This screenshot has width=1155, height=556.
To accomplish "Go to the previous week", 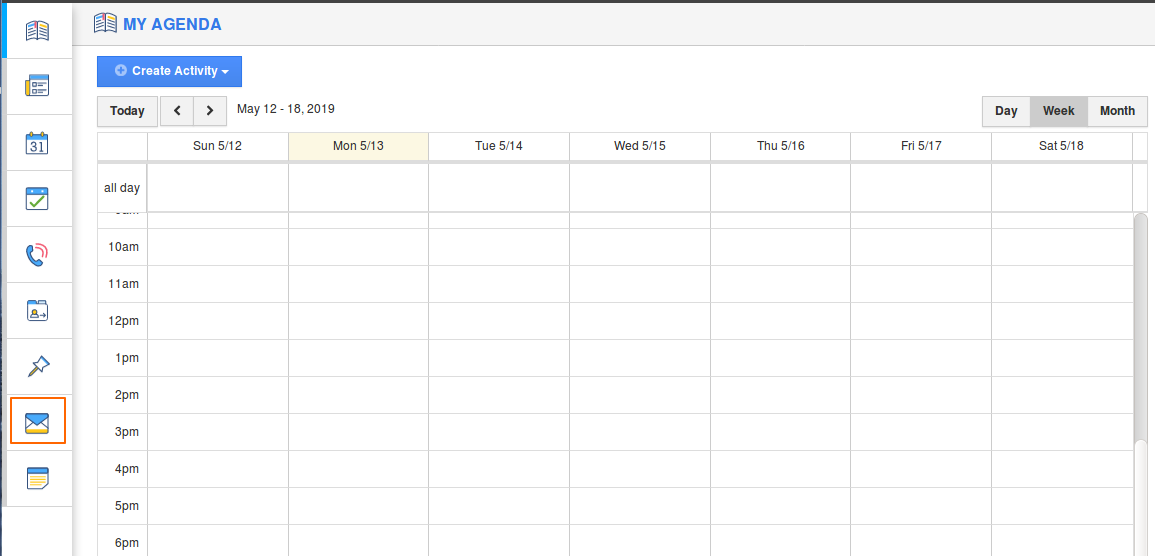I will (x=177, y=111).
